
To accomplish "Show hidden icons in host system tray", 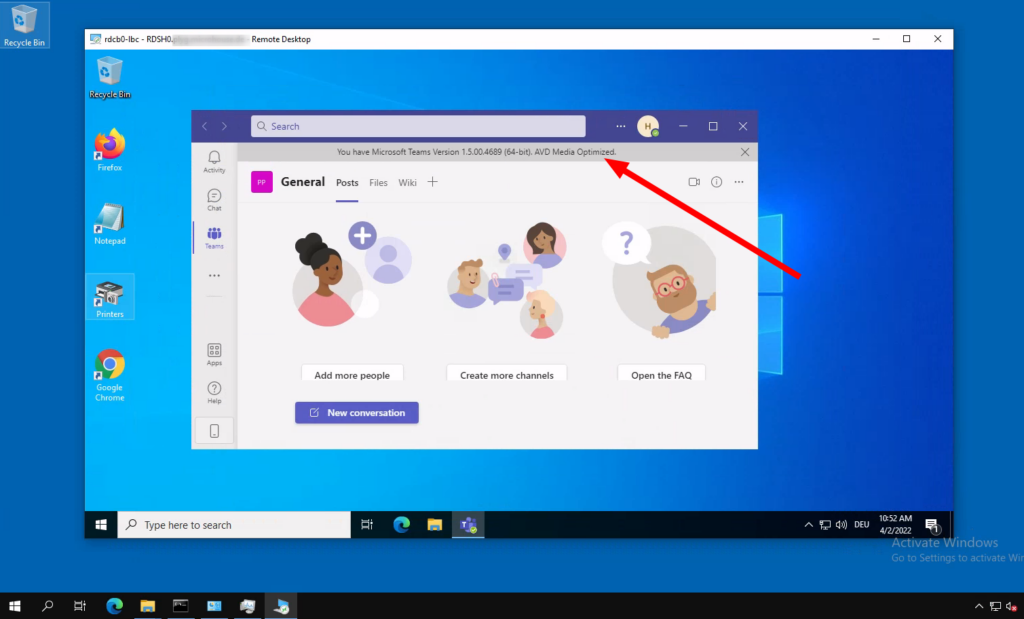I will tap(978, 607).
